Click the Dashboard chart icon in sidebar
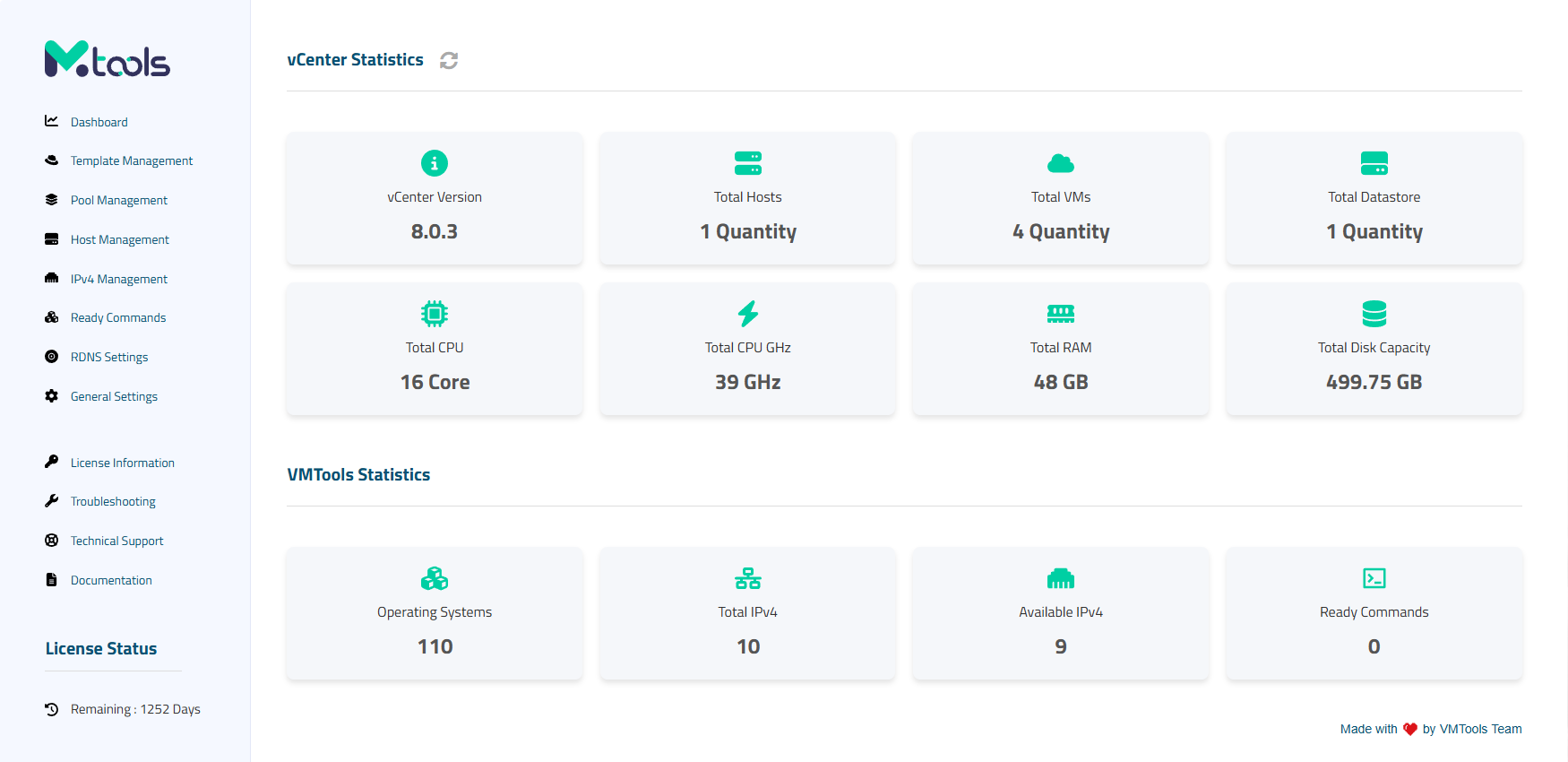 tap(52, 121)
